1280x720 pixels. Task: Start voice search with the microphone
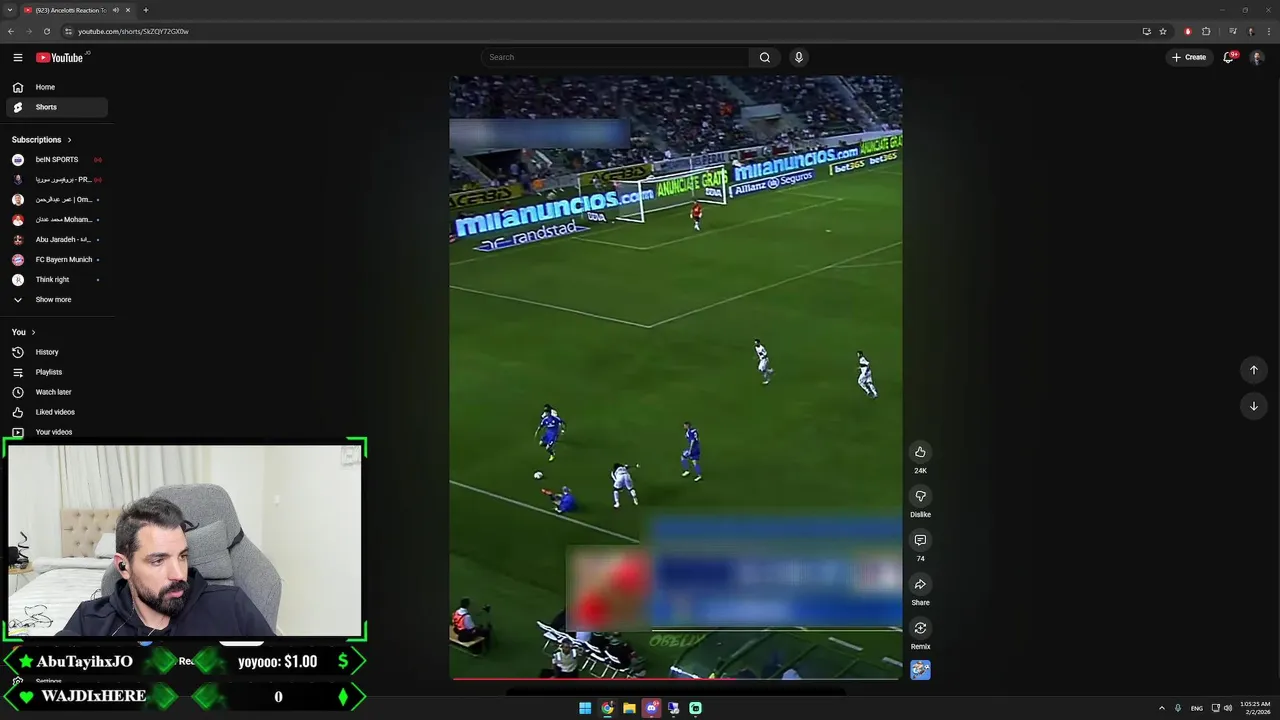(798, 57)
